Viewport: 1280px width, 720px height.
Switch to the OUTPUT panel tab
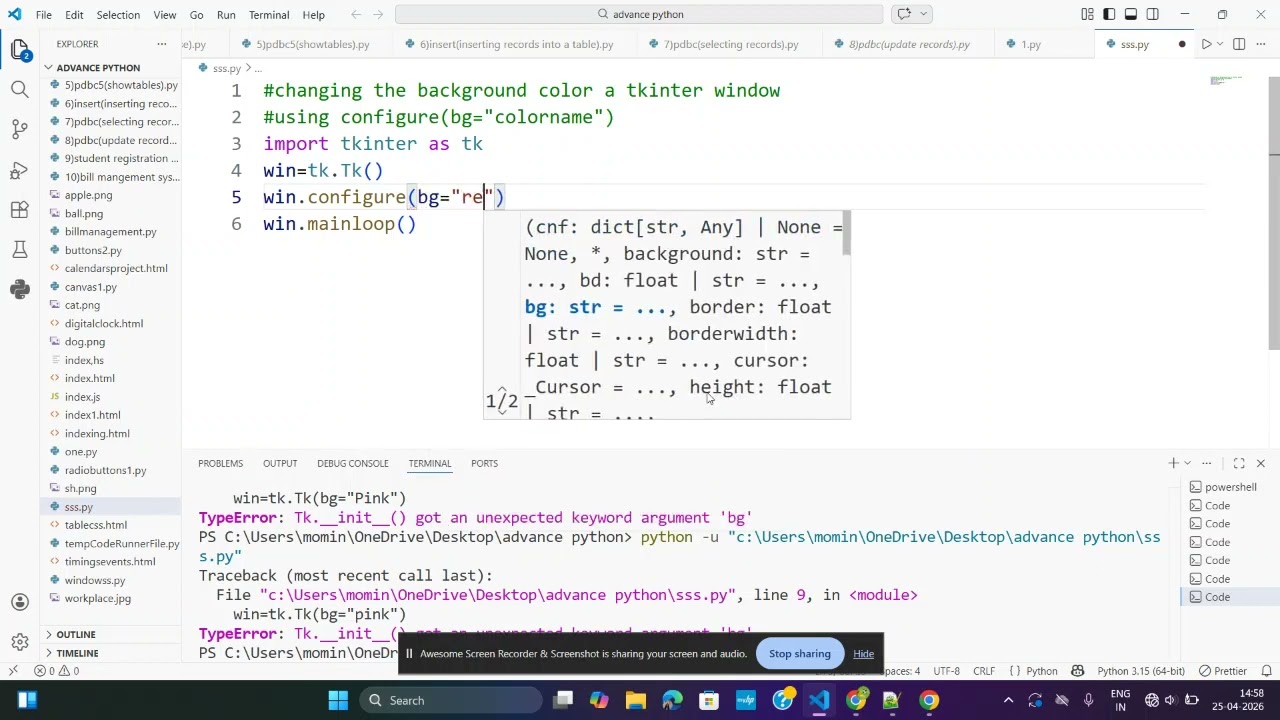280,463
